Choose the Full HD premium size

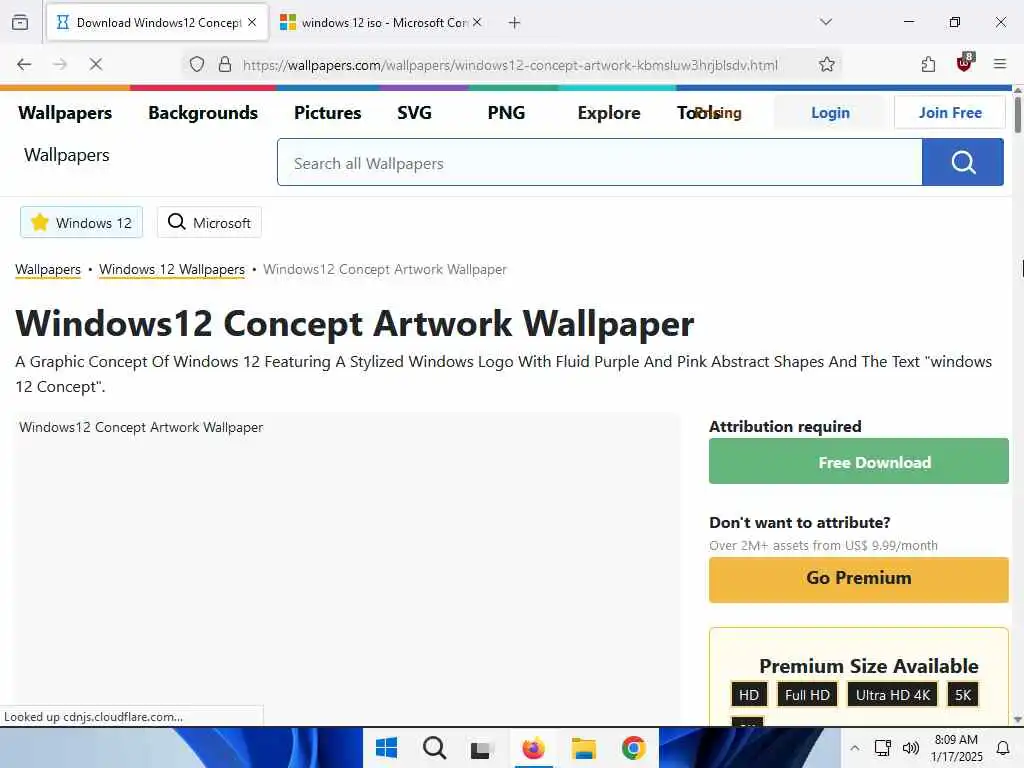(x=807, y=695)
